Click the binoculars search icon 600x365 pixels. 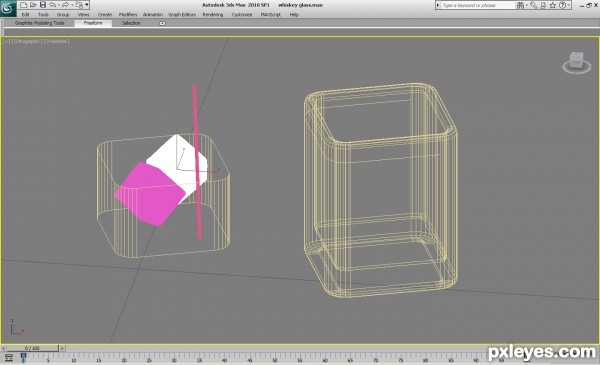520,5
